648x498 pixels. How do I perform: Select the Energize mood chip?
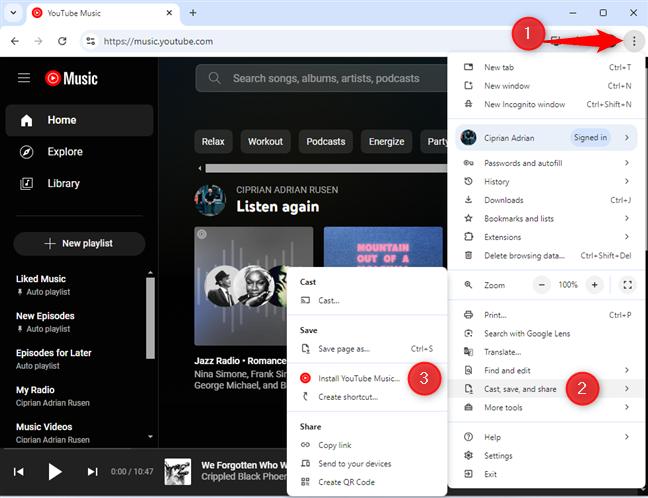[x=386, y=141]
